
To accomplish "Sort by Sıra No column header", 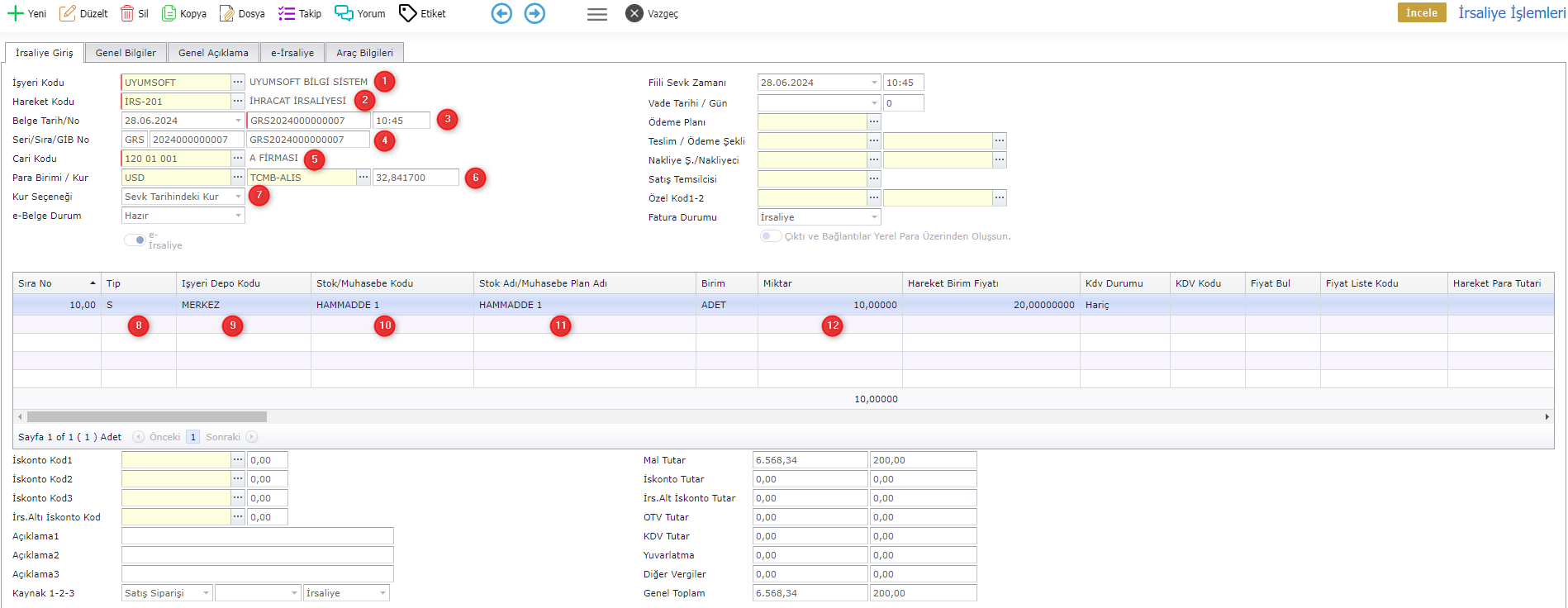I will click(57, 283).
